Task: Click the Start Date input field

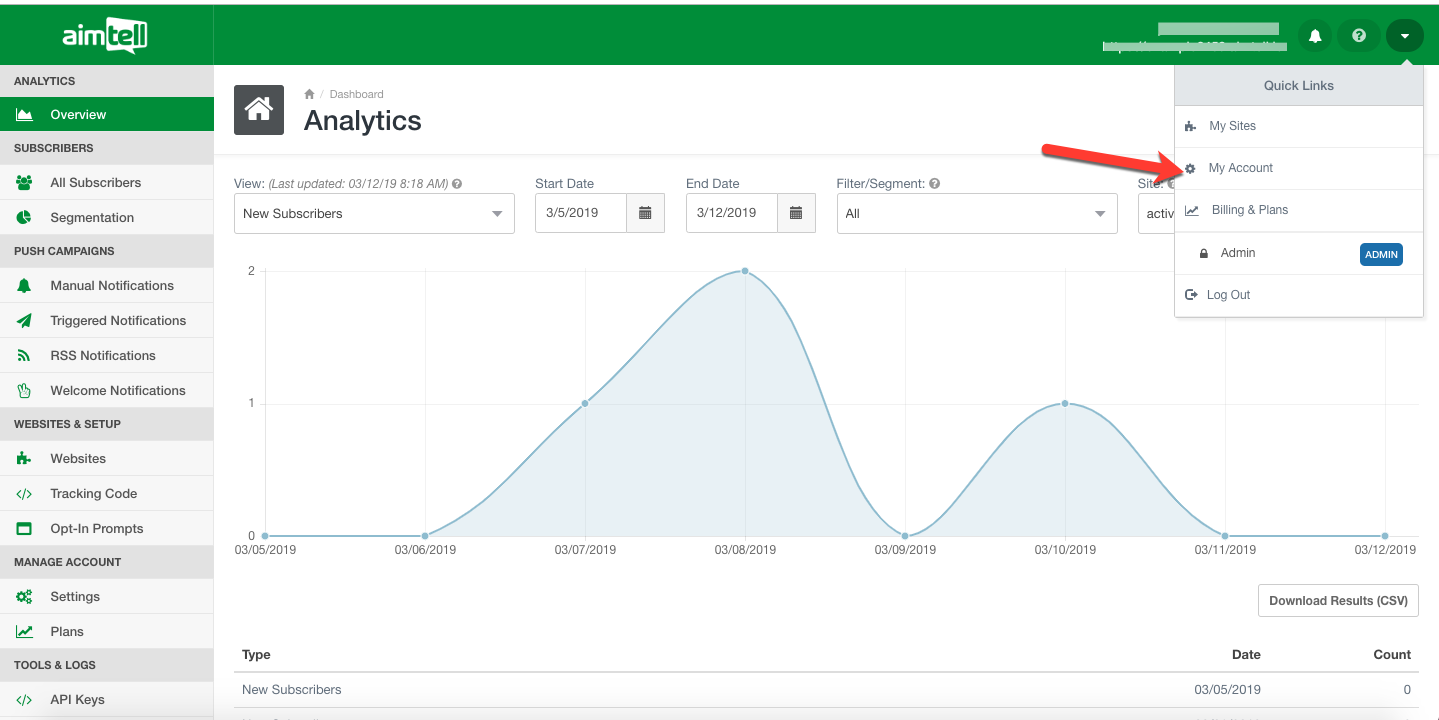Action: (581, 213)
